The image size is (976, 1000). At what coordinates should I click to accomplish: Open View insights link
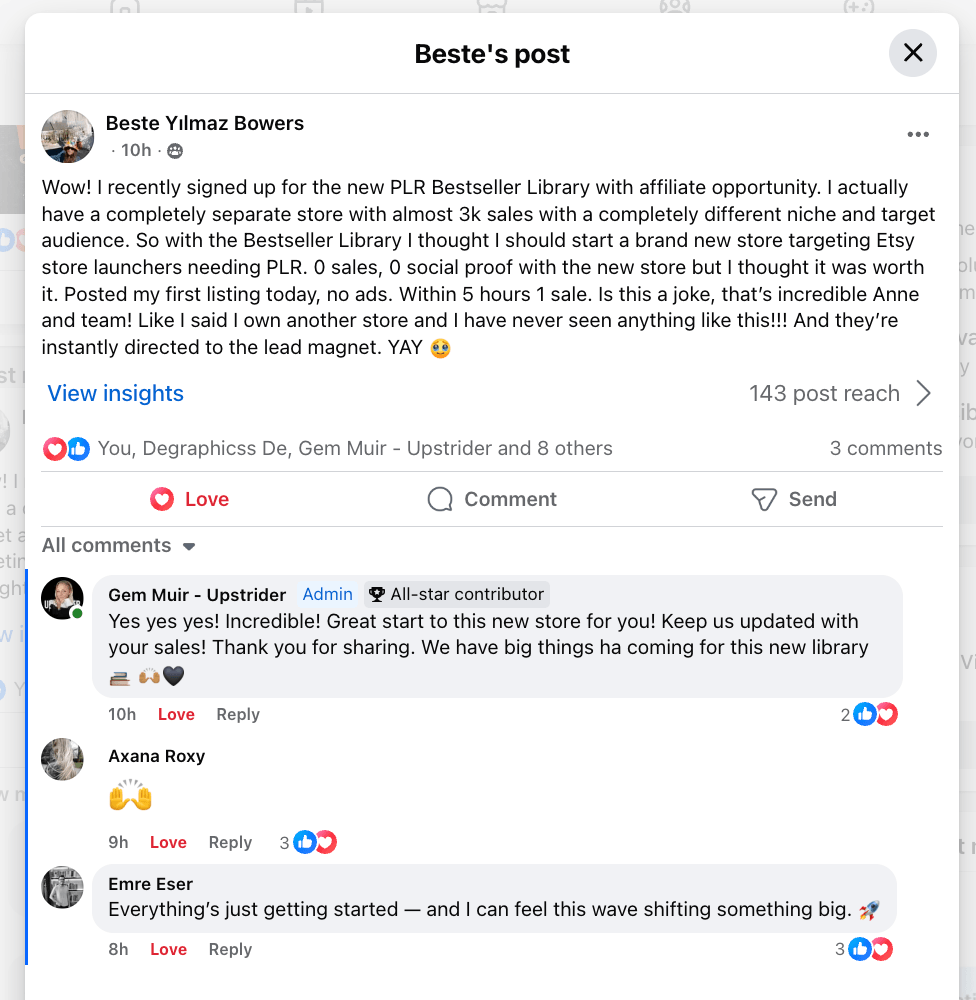point(116,393)
